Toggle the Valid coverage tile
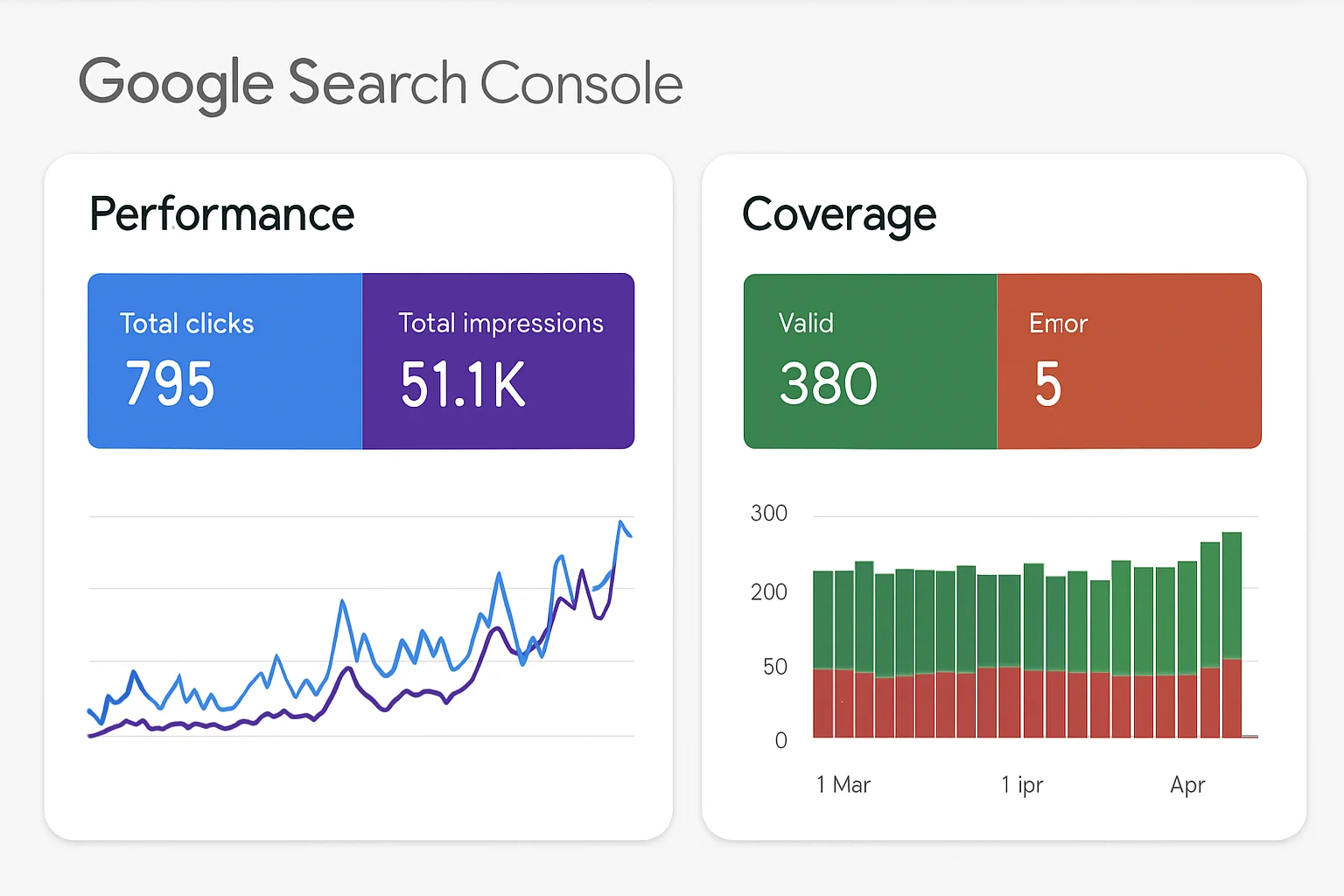Viewport: 1344px width, 896px height. click(871, 361)
